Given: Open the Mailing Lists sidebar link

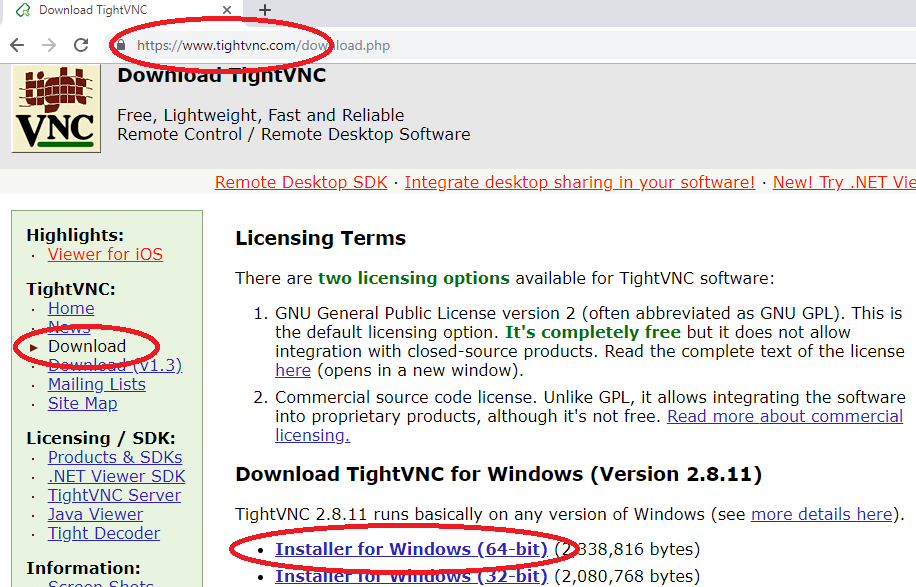Looking at the screenshot, I should pos(97,384).
